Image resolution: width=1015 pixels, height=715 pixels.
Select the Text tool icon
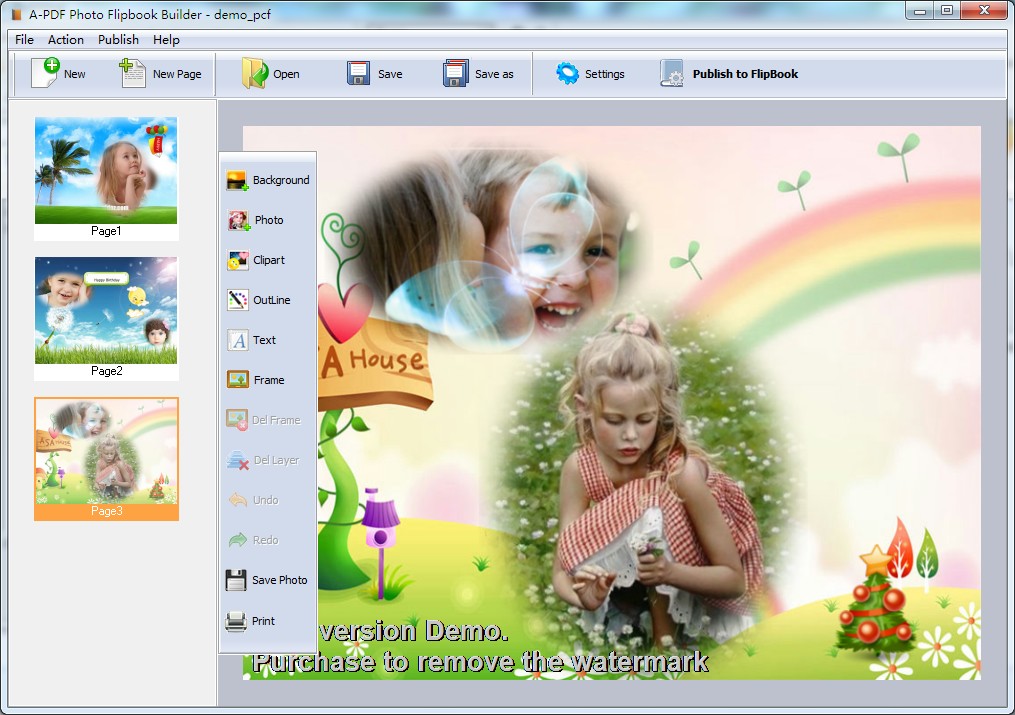[238, 340]
